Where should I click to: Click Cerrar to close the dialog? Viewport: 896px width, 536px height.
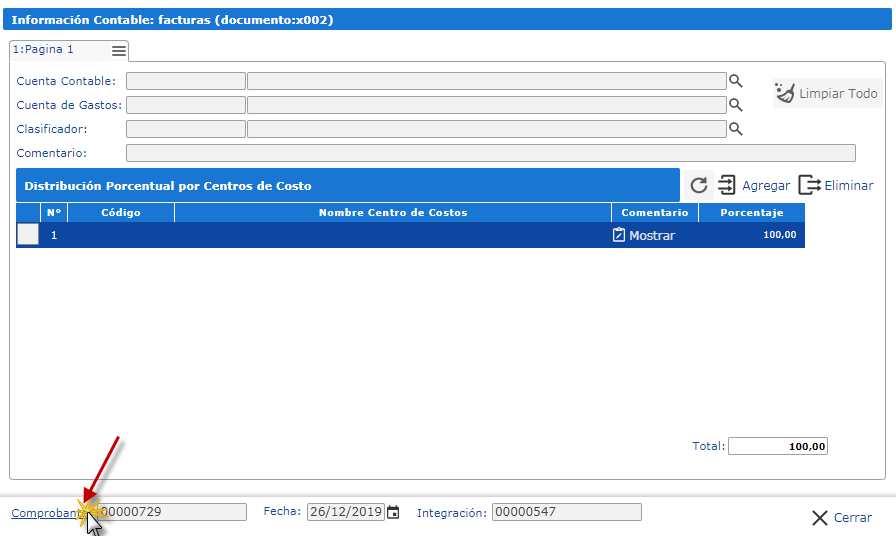point(841,517)
